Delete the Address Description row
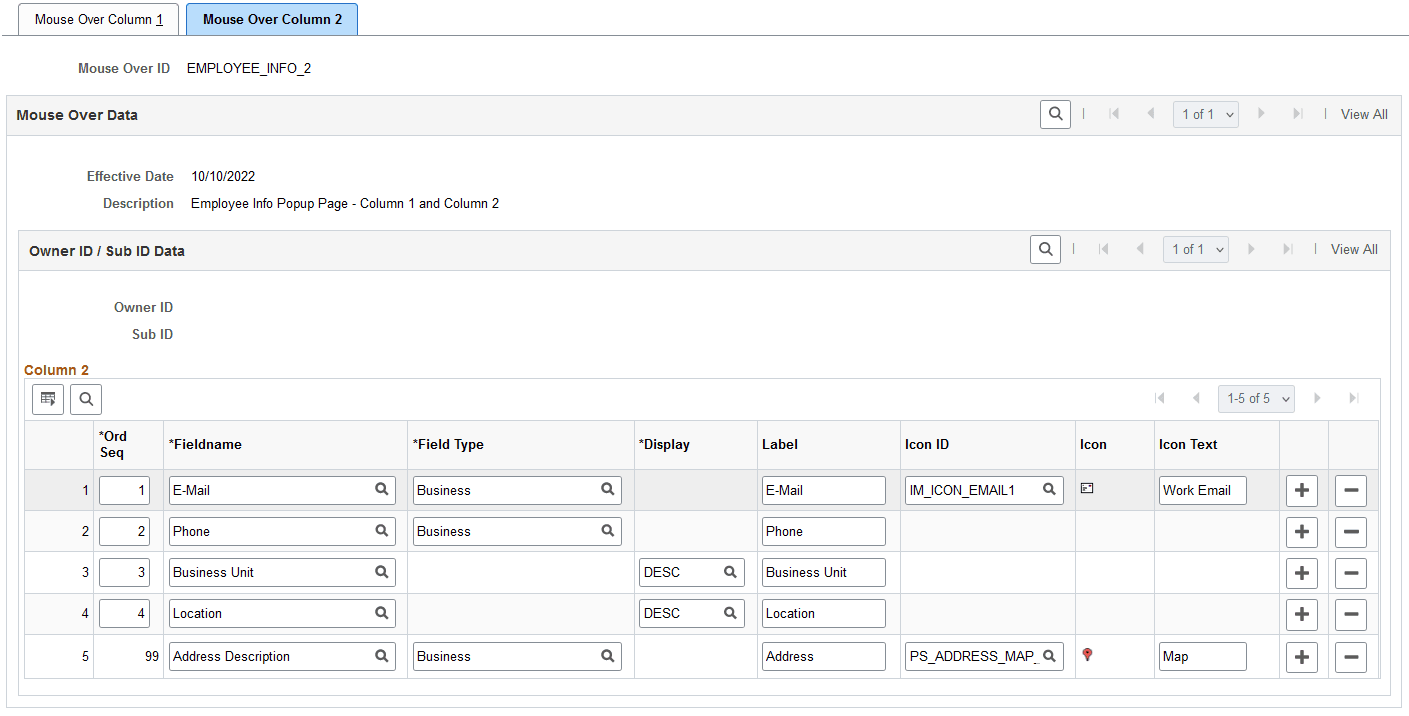 [1350, 657]
